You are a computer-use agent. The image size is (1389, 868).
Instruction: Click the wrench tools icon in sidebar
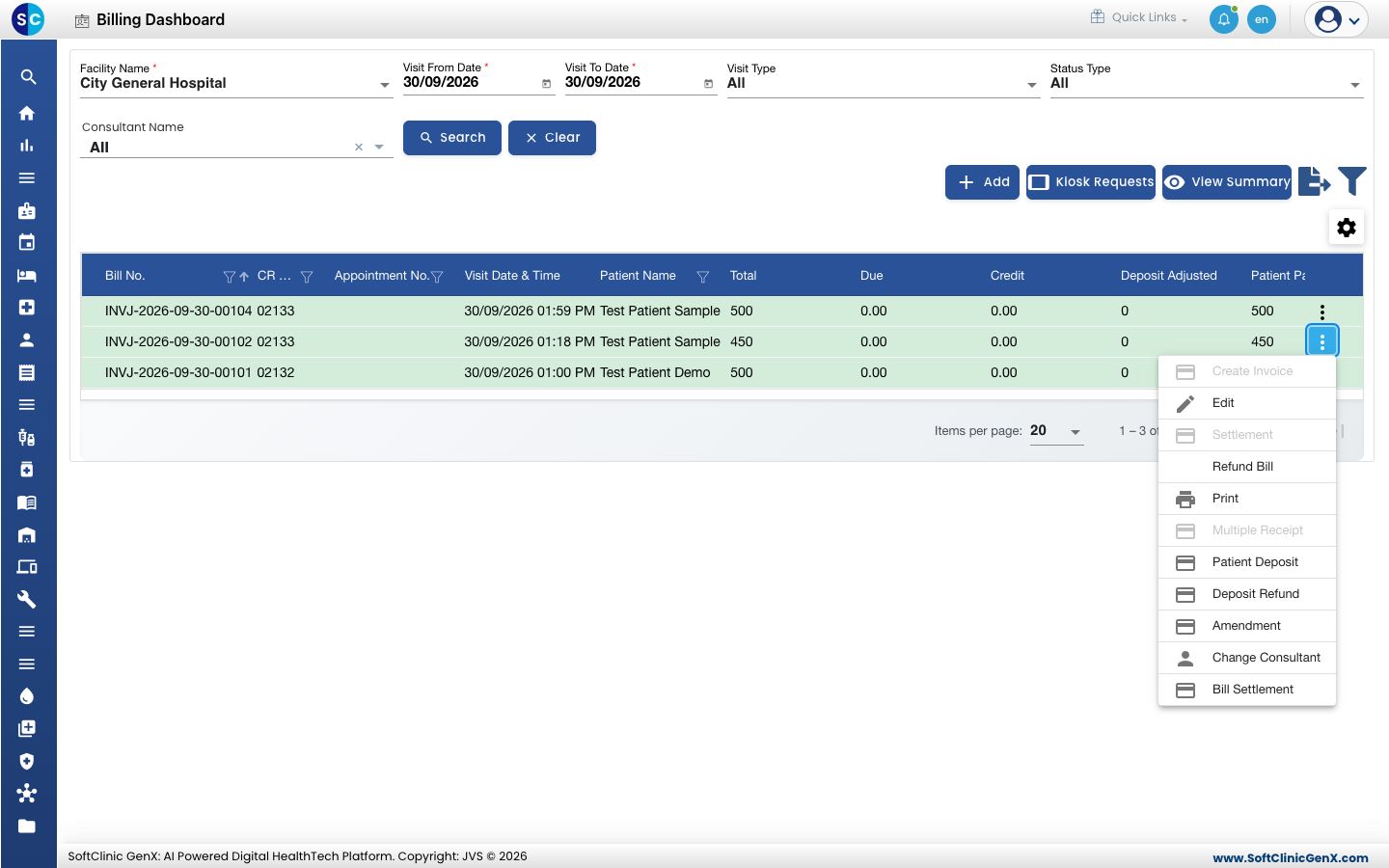(27, 599)
